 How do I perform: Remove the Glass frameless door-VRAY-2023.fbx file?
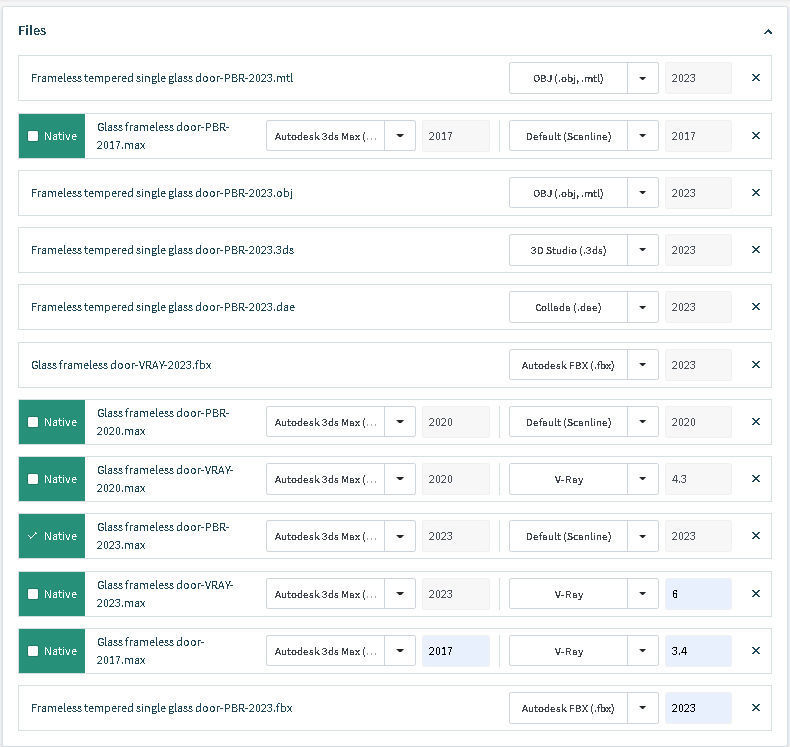tap(755, 365)
